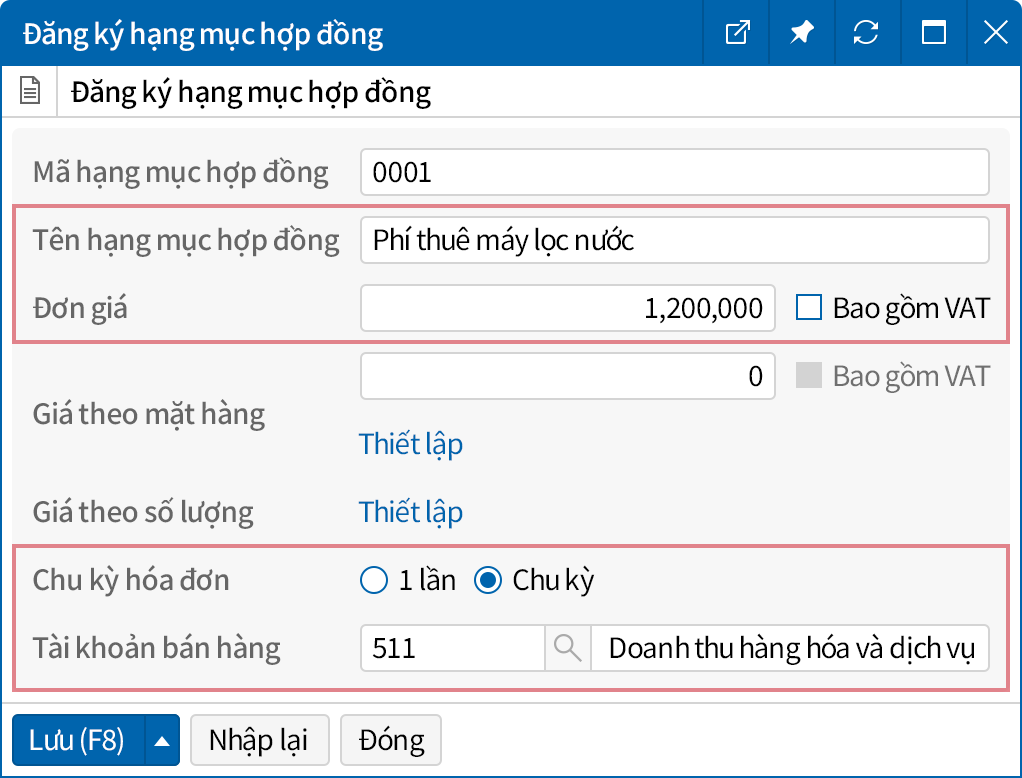1022x778 pixels.
Task: Edit the Tên hạng mục hợp đồng field
Action: (674, 240)
